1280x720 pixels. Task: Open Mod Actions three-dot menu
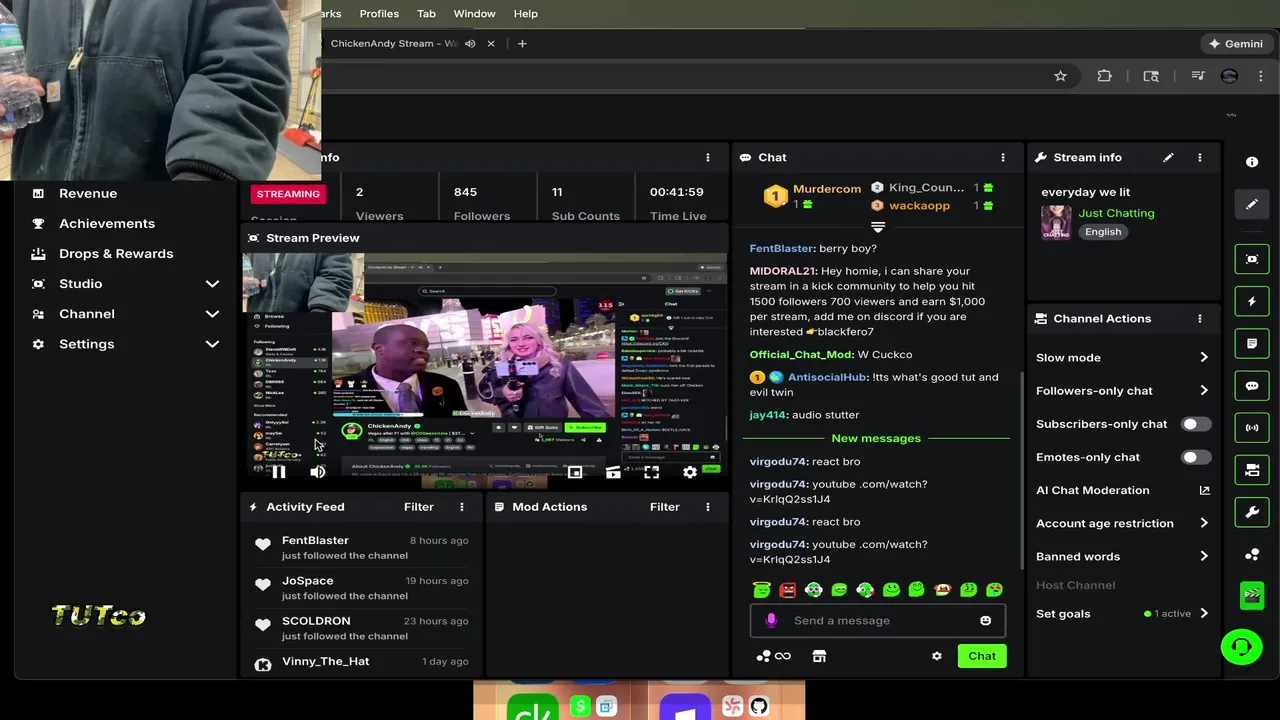(708, 507)
